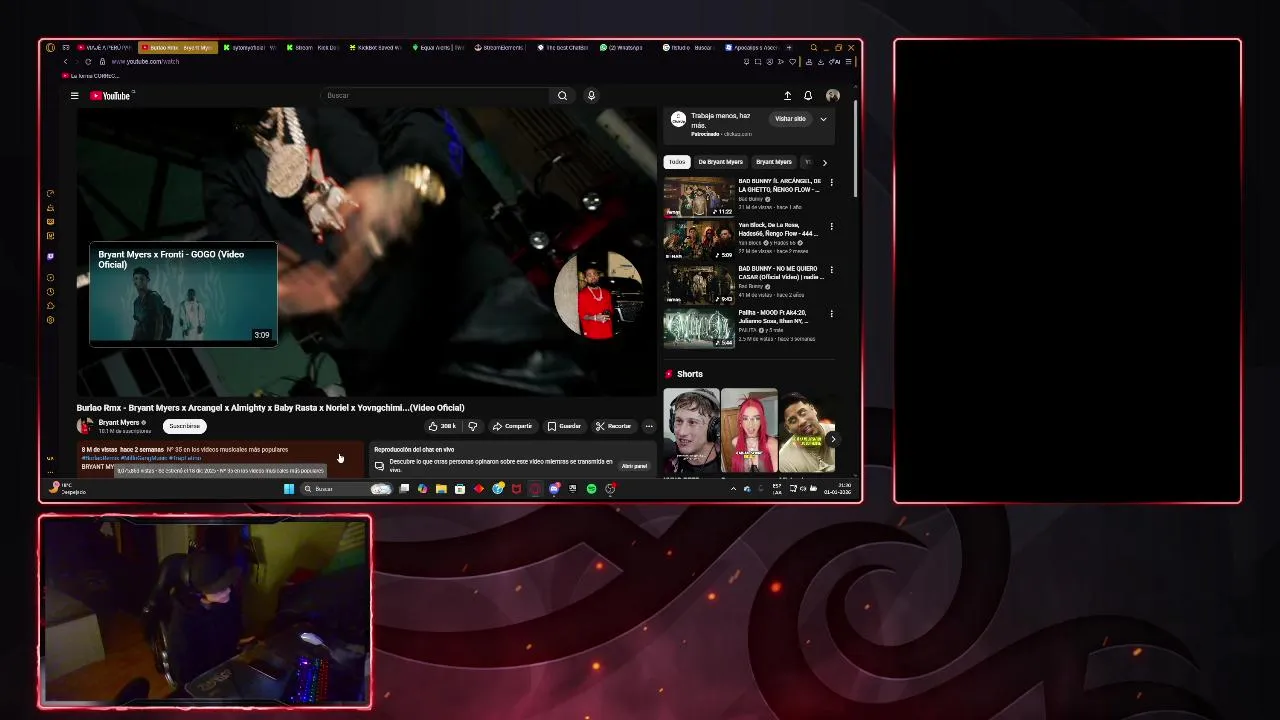Open the Twitch icon in browser sidebar

[50, 257]
